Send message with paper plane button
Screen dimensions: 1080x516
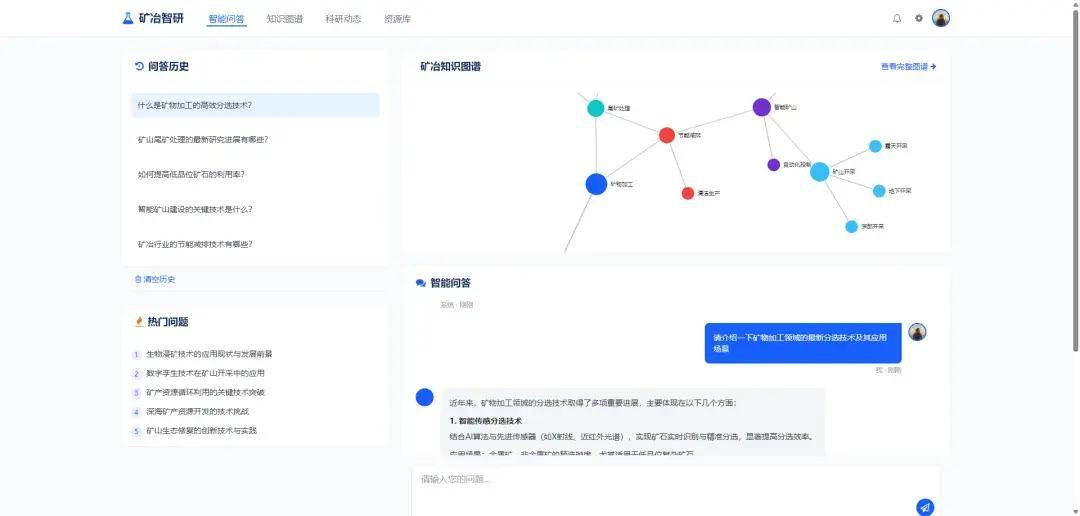coord(925,507)
